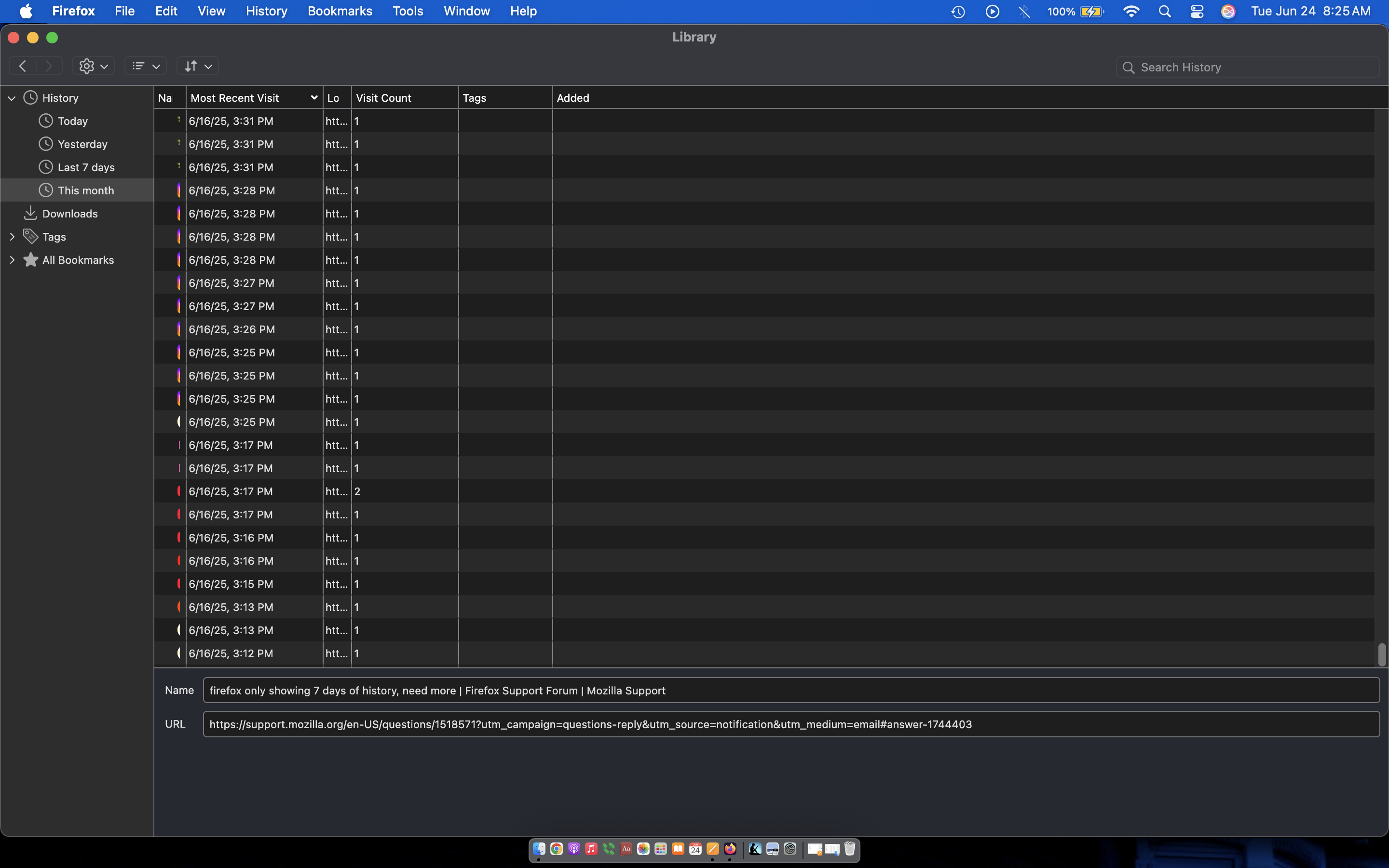Open Music from the Dock

(x=591, y=849)
